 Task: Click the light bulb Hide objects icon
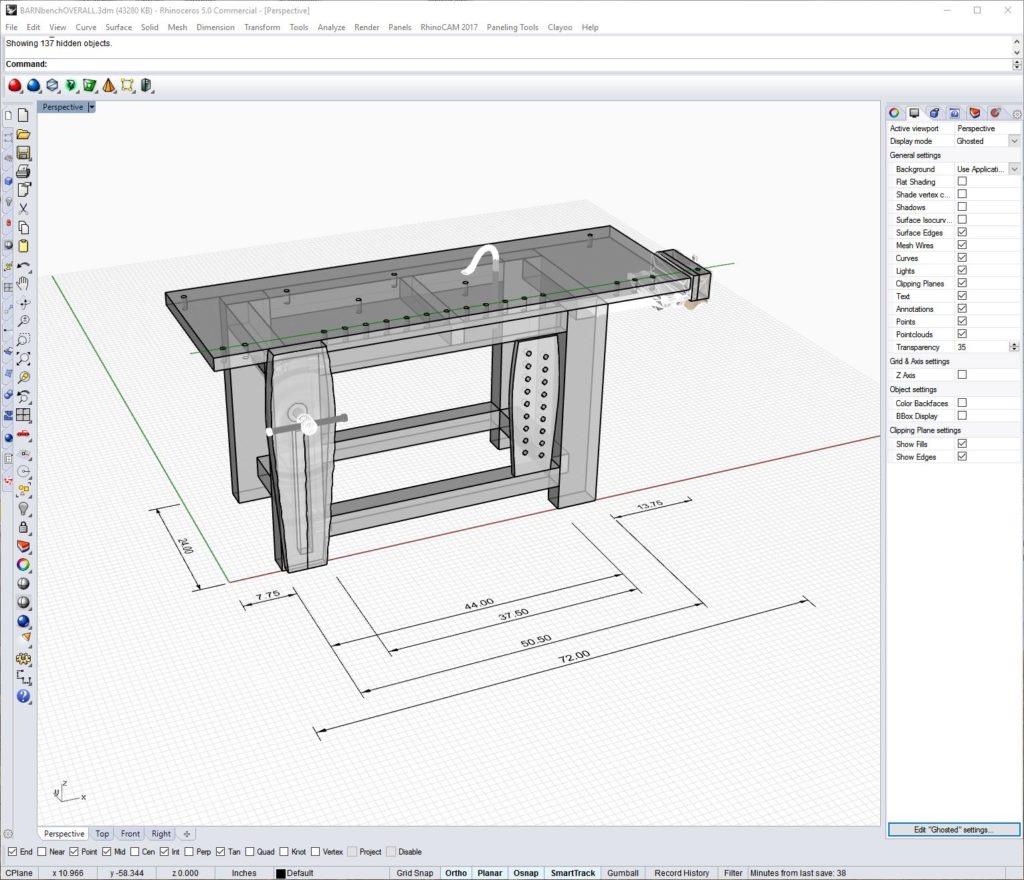23,508
